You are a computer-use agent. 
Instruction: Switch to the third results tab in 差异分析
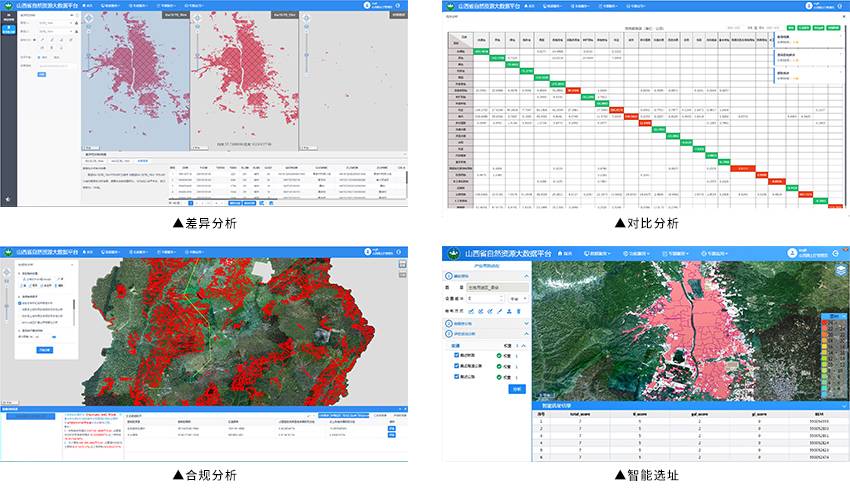(142, 160)
